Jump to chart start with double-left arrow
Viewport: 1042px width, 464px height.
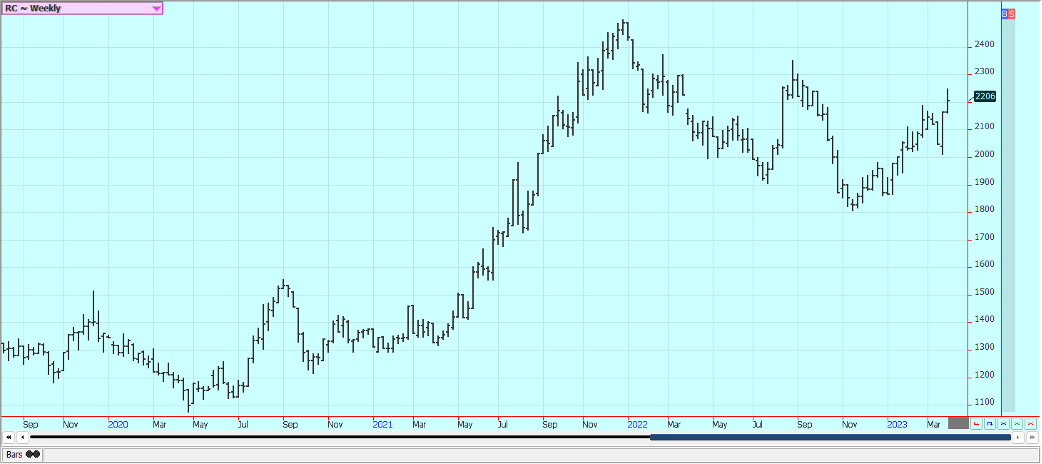[x=9, y=437]
